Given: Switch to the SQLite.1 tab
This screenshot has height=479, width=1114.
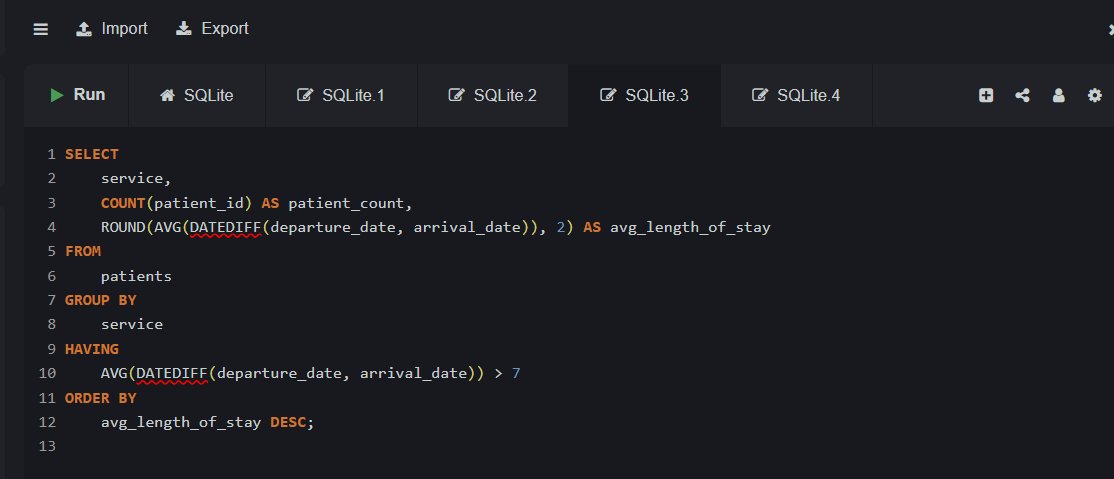Looking at the screenshot, I should point(341,95).
